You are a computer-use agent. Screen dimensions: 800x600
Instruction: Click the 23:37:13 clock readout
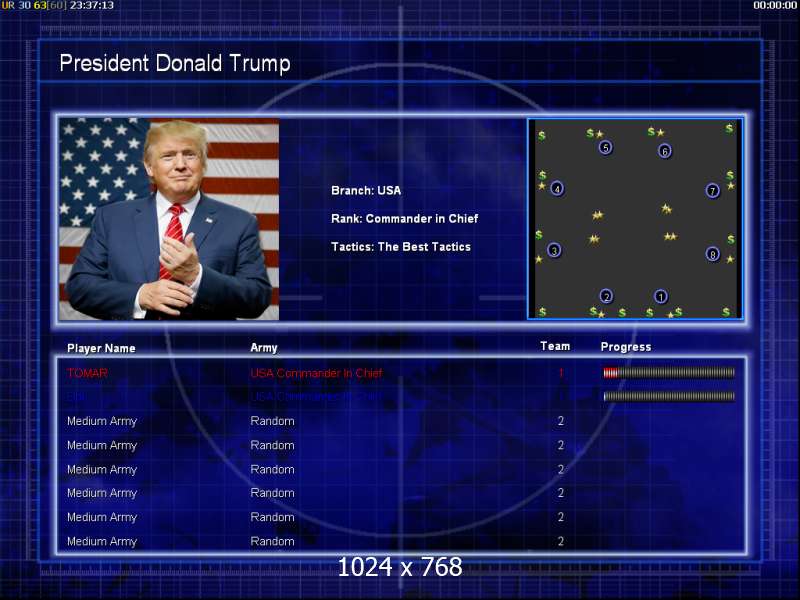[92, 5]
